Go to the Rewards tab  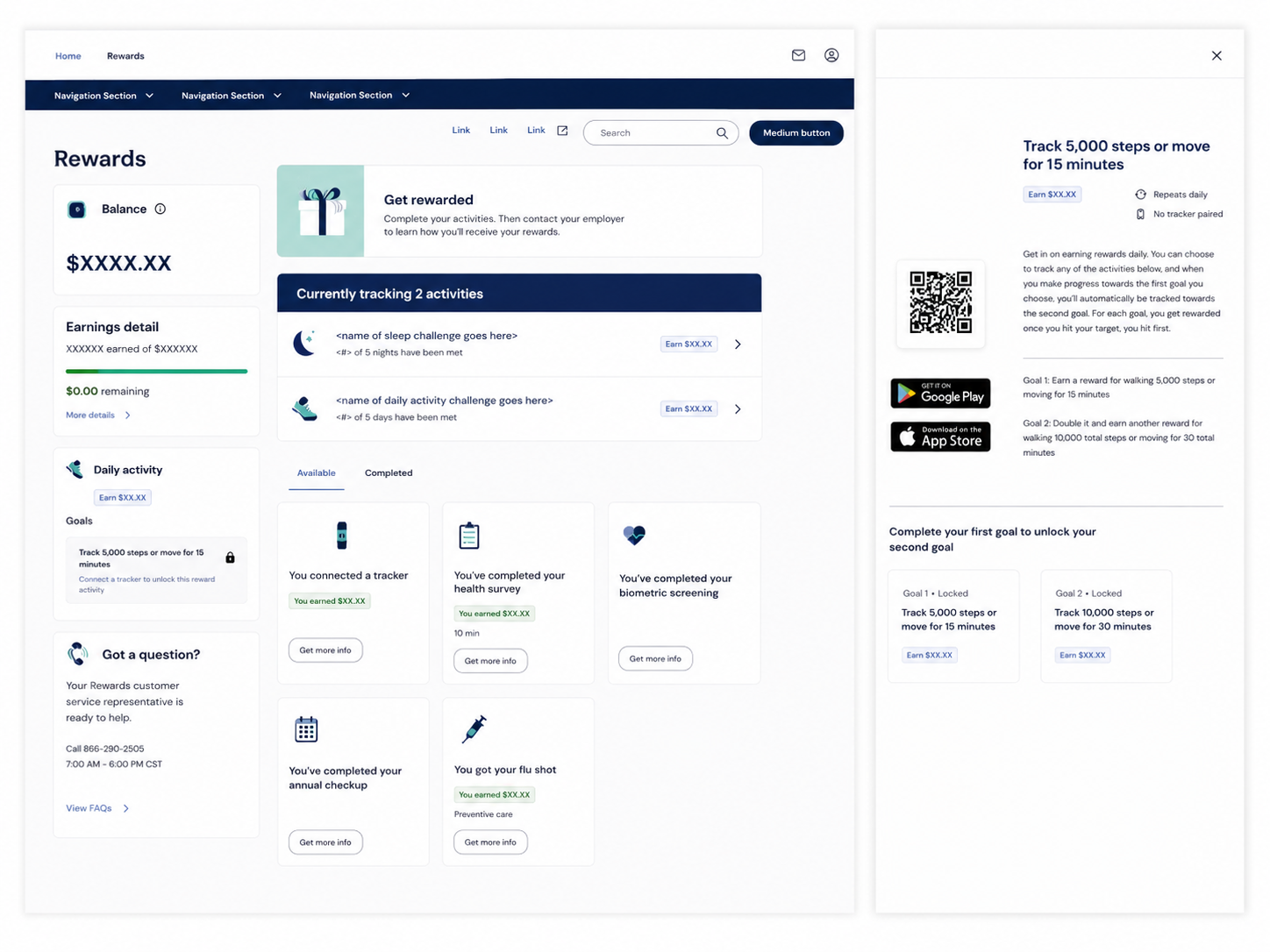[125, 56]
